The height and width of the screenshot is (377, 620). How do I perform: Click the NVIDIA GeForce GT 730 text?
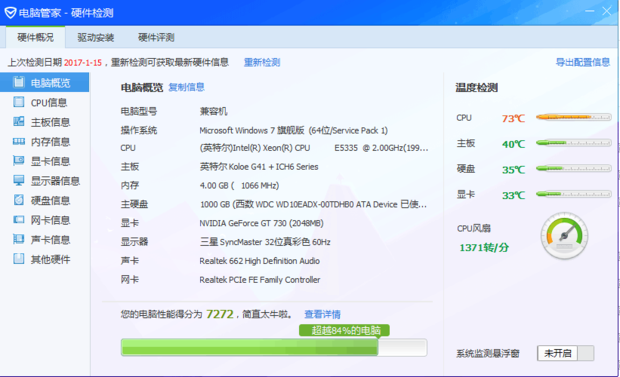tap(261, 223)
